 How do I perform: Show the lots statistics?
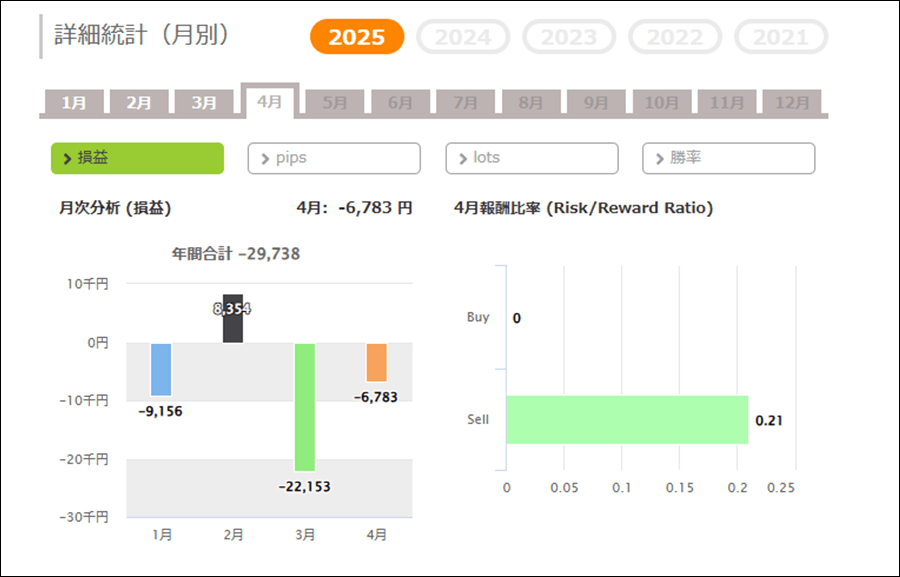coord(532,158)
